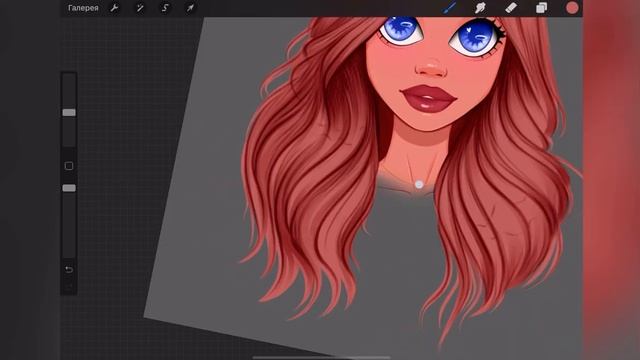Viewport: 640px width, 360px height.
Task: Tap the character's red lips on canvas
Action: [x=429, y=99]
